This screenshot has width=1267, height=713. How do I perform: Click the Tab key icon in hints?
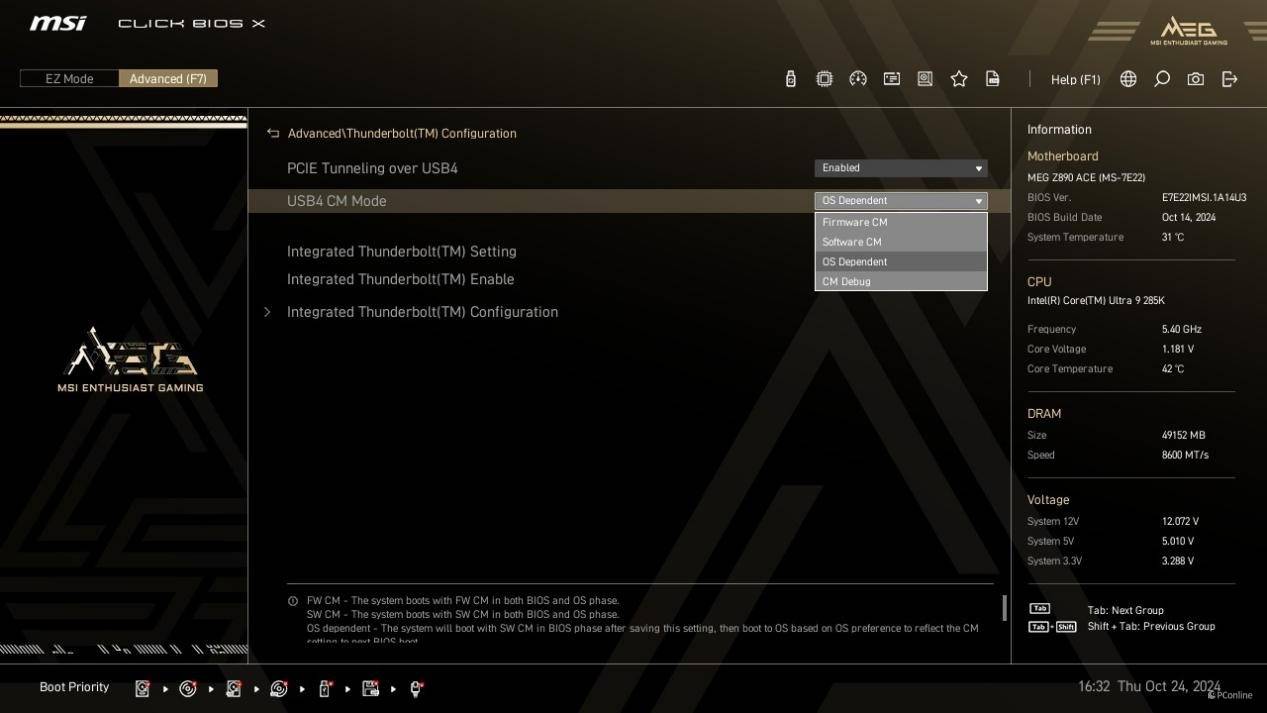tap(1040, 609)
